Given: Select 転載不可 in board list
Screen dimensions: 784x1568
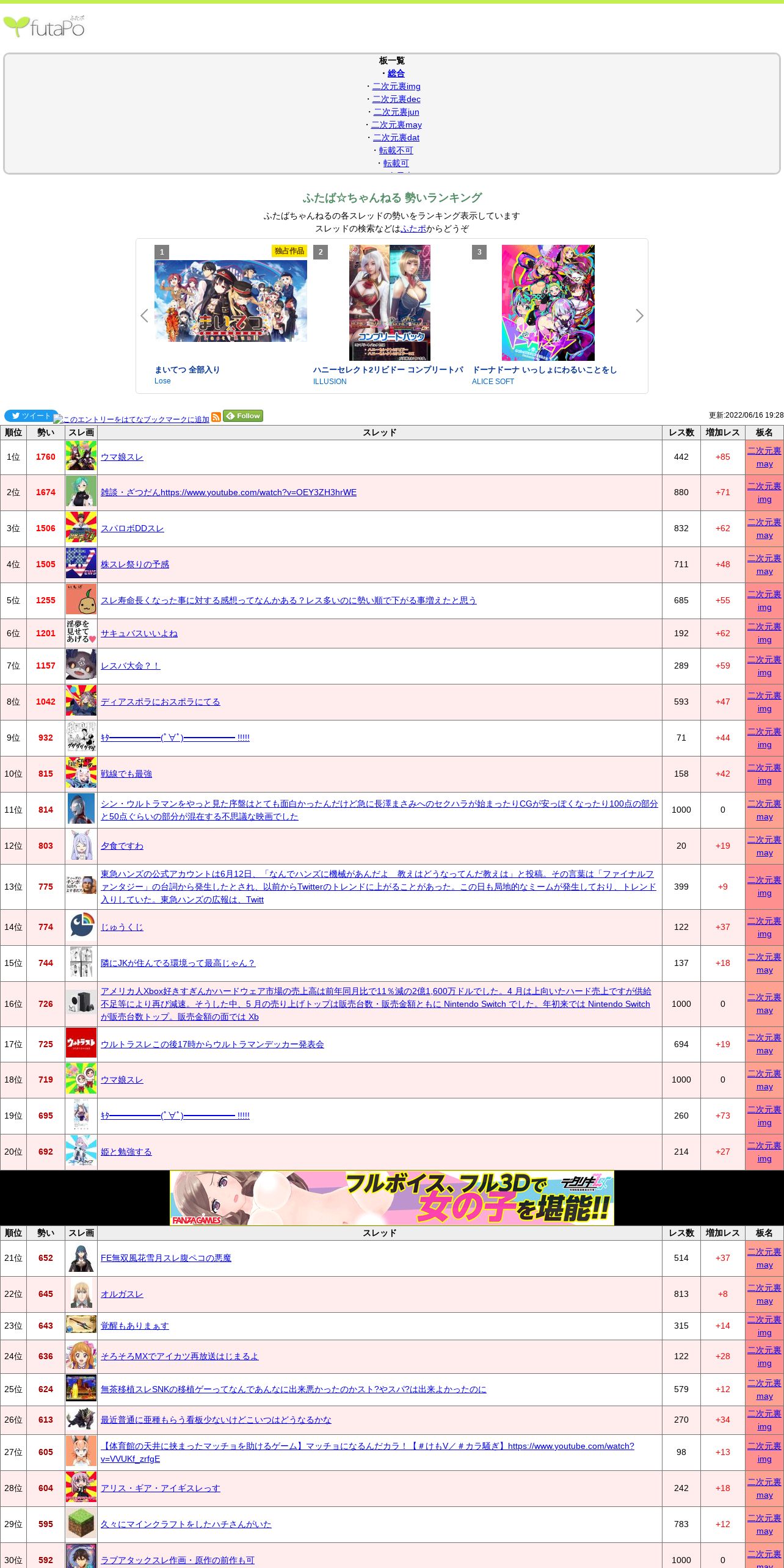Looking at the screenshot, I should click(x=396, y=150).
